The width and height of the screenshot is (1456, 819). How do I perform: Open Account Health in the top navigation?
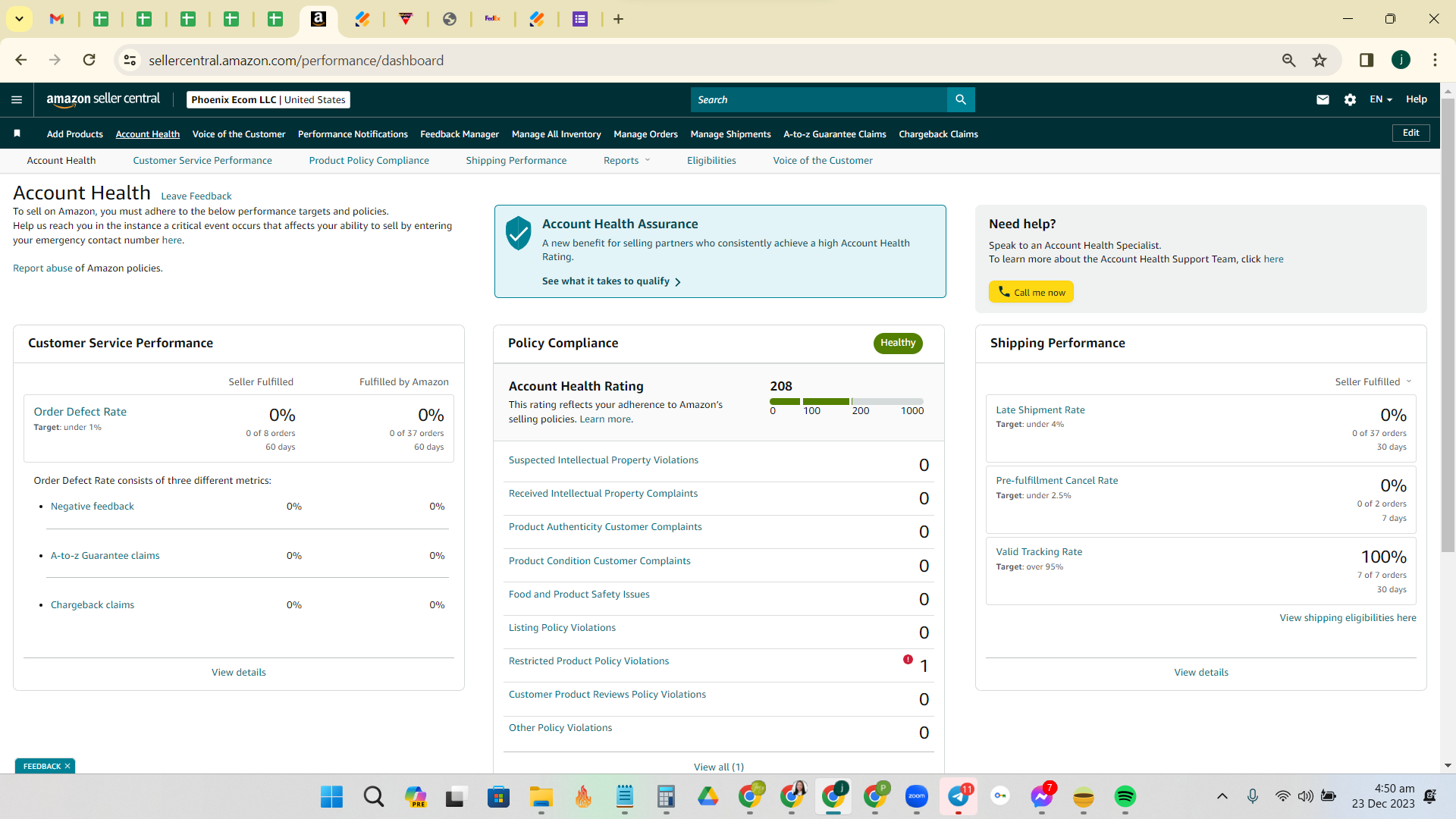coord(148,134)
